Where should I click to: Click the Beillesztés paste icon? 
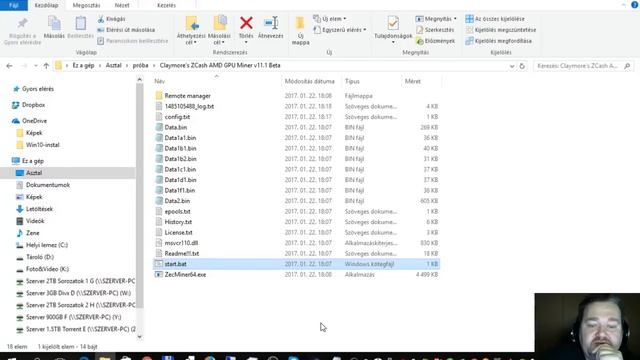pyautogui.click(x=80, y=24)
